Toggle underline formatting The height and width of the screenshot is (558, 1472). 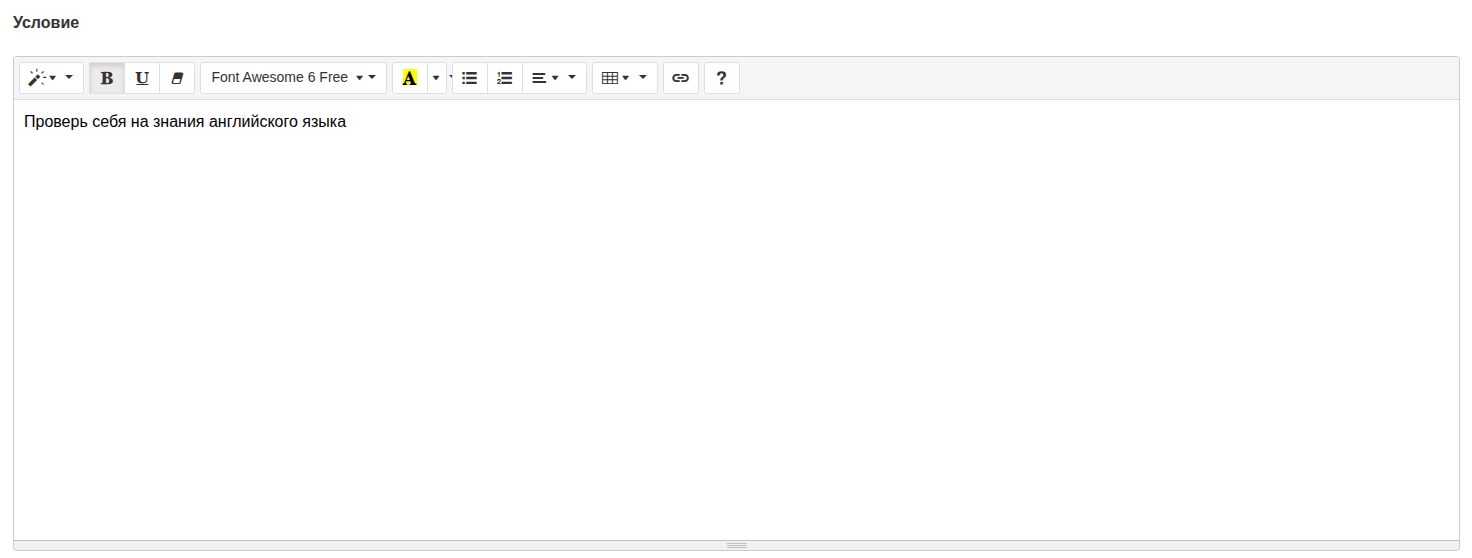142,78
